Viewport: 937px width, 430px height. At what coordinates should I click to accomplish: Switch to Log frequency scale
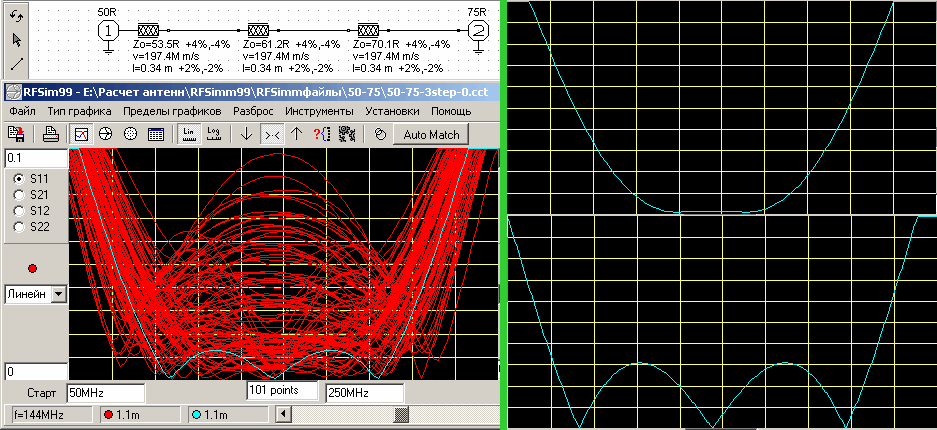[214, 134]
